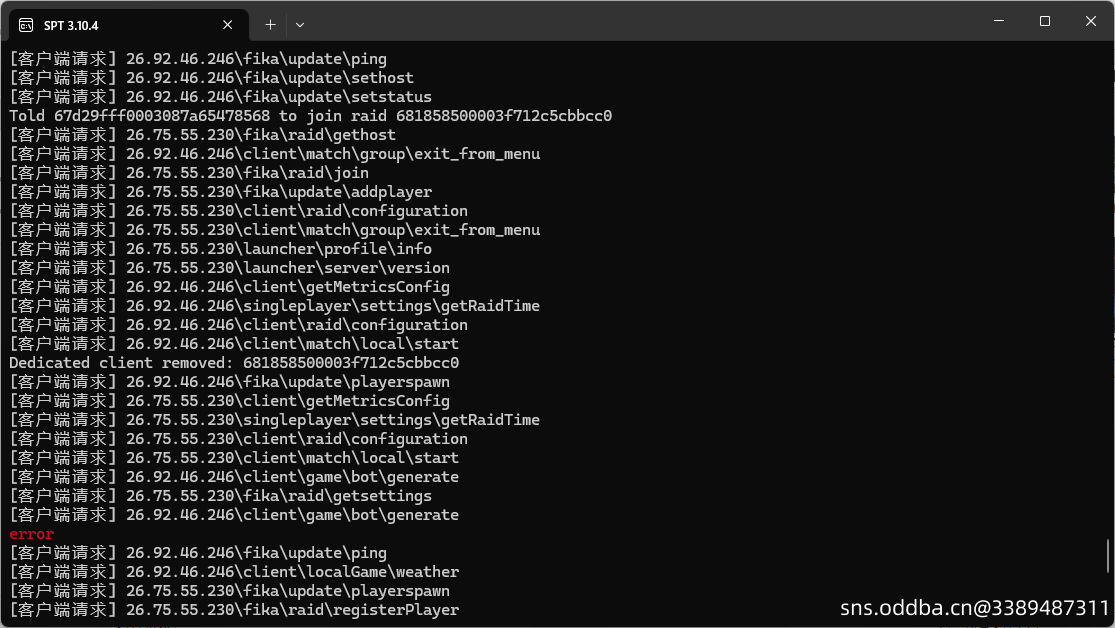The height and width of the screenshot is (628, 1115).
Task: Expand the new tab profile dropdown
Action: point(300,25)
